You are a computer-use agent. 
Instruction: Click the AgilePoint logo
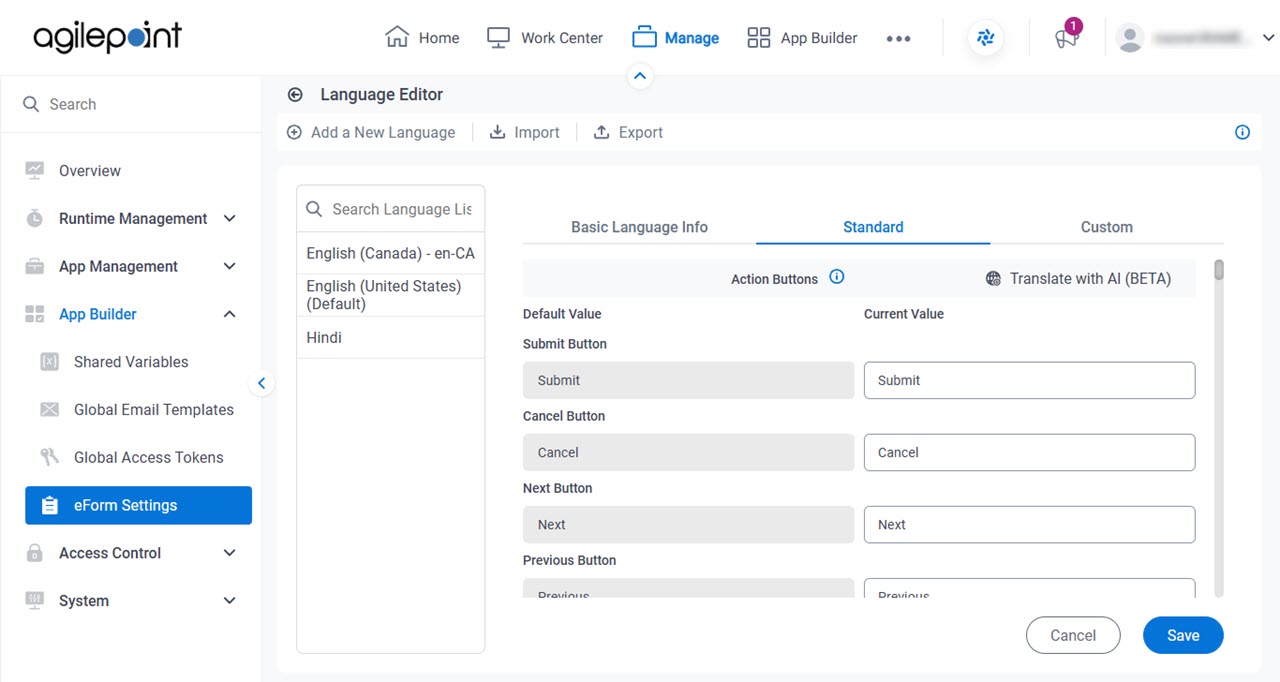pyautogui.click(x=108, y=38)
